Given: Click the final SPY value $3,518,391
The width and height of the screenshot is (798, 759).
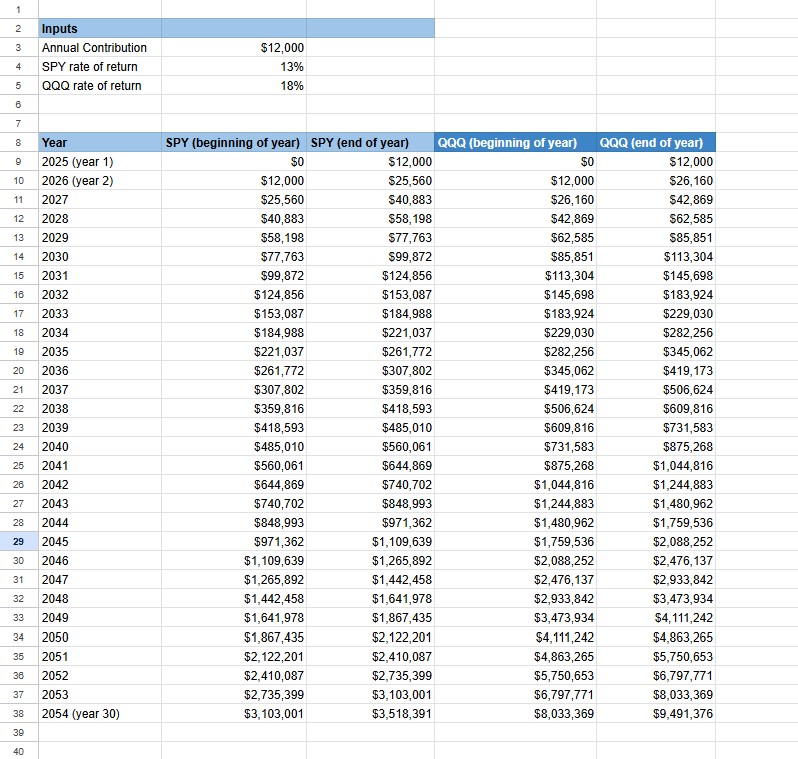Looking at the screenshot, I should click(x=370, y=713).
